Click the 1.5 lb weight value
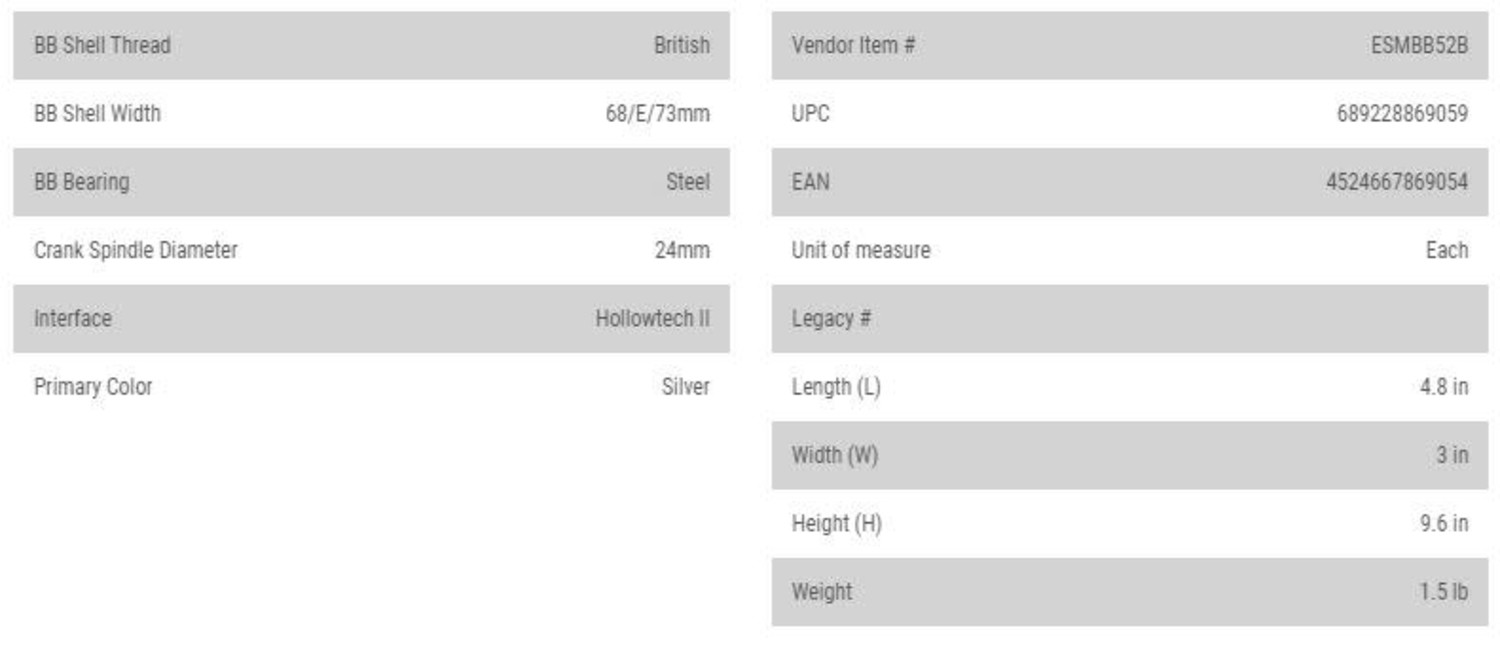Screen dimensions: 1500x649 tap(1442, 592)
